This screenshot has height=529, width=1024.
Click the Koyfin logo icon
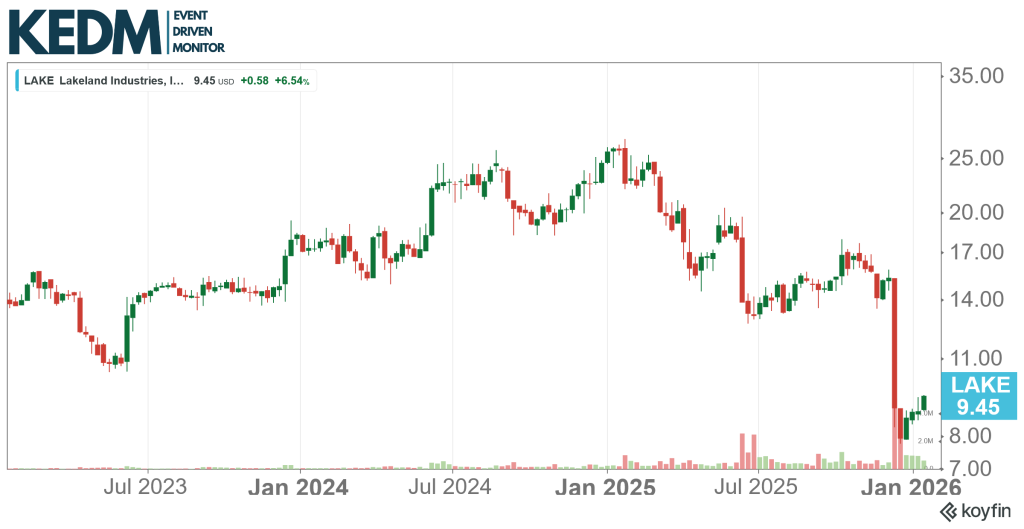948,512
